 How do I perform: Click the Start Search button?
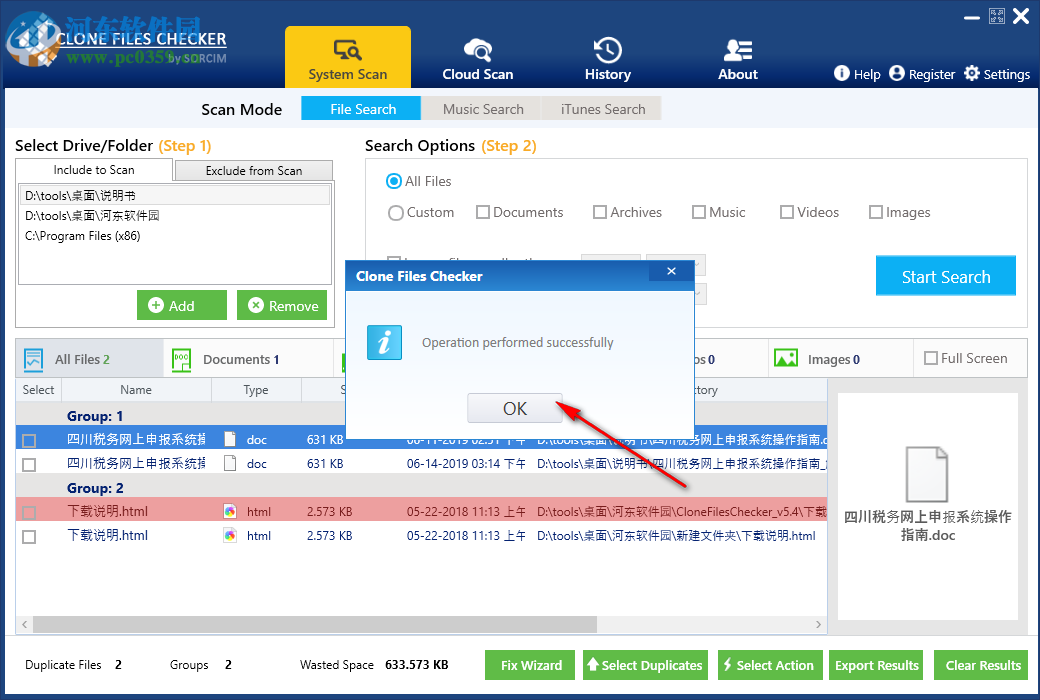coord(945,275)
